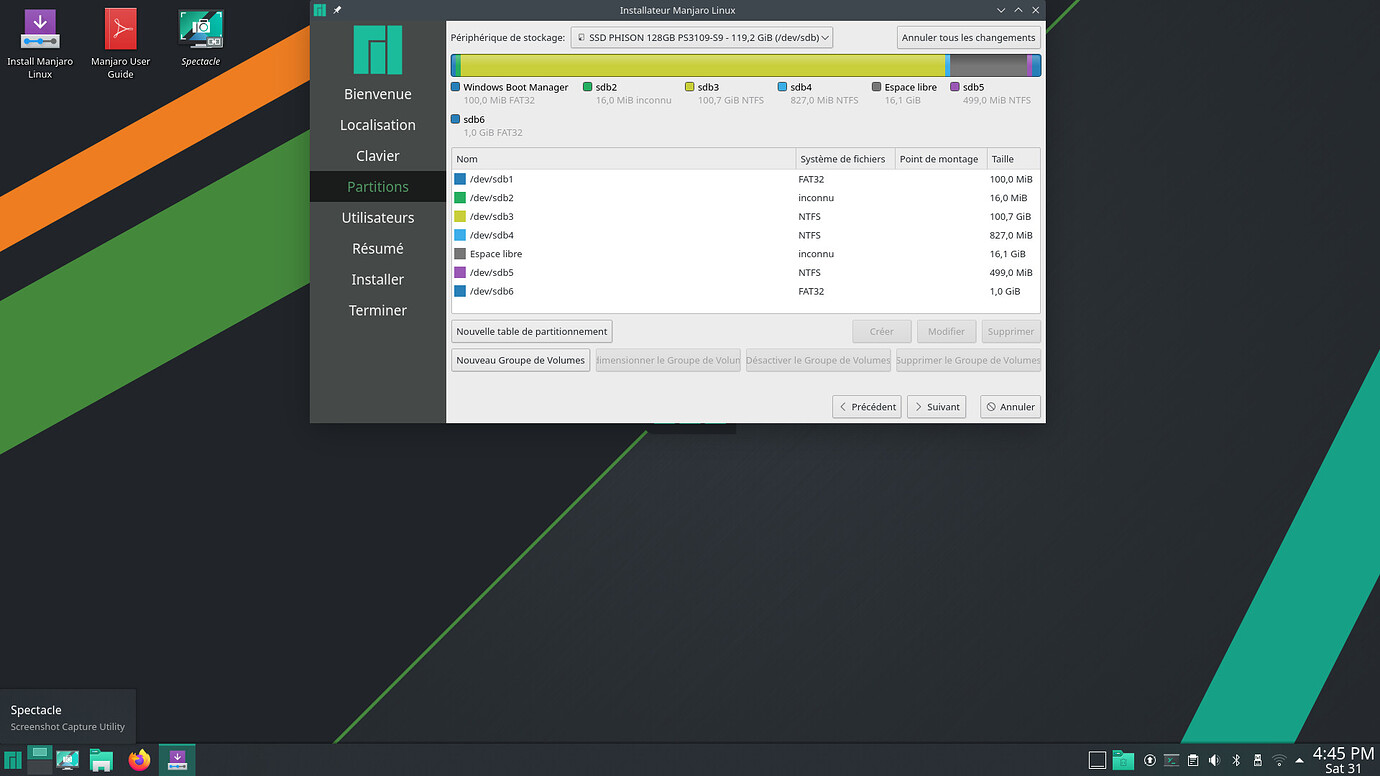Click Annuler tous les changements button
The image size is (1380, 776).
pyautogui.click(x=968, y=38)
